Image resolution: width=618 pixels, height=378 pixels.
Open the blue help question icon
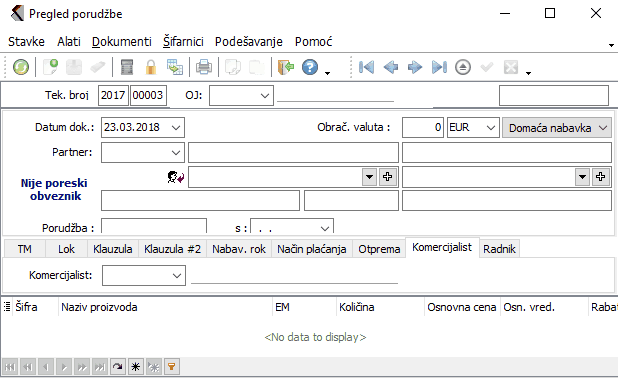pyautogui.click(x=310, y=67)
